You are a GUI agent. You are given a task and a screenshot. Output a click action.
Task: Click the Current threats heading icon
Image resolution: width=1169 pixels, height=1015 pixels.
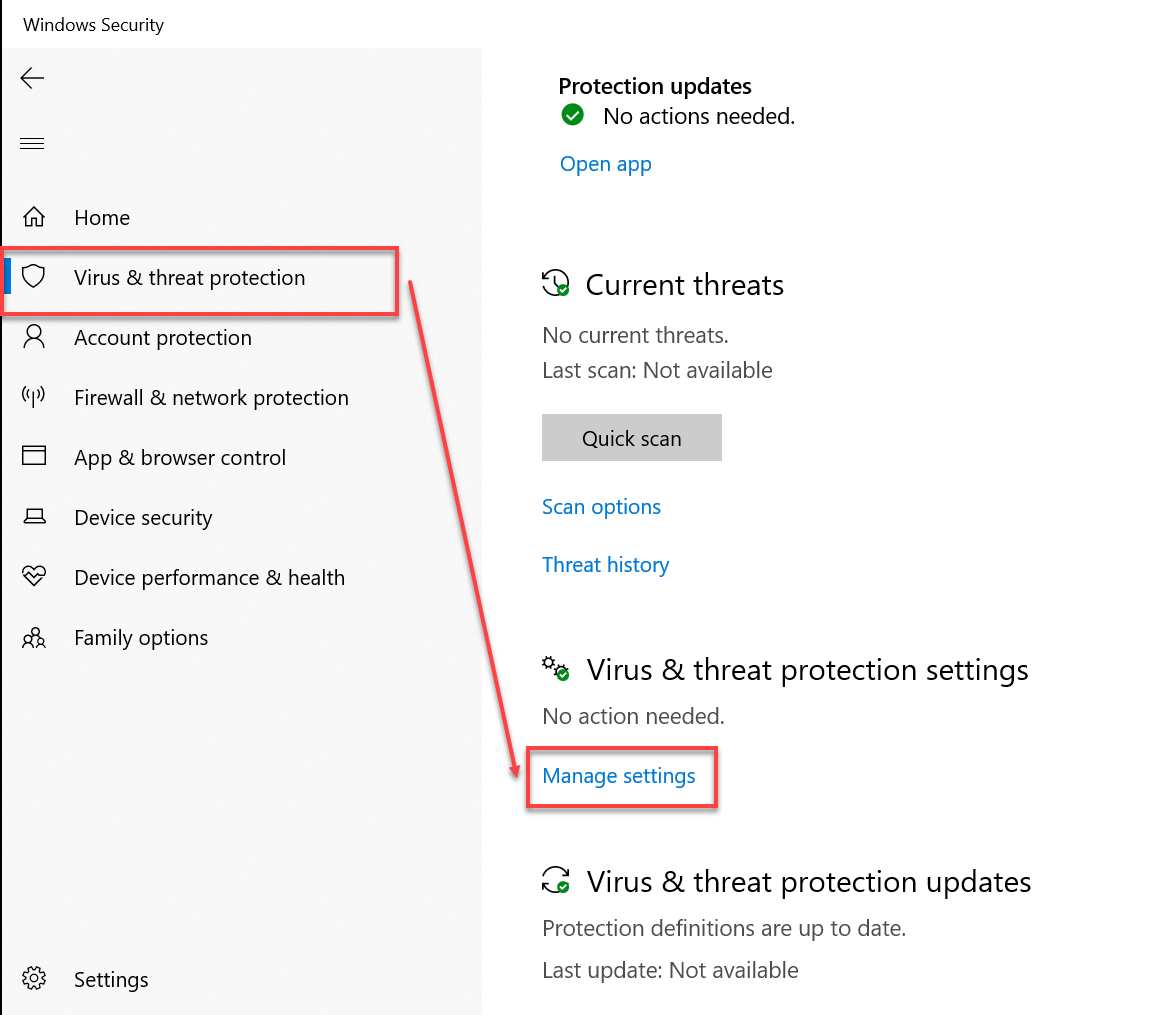click(x=555, y=284)
